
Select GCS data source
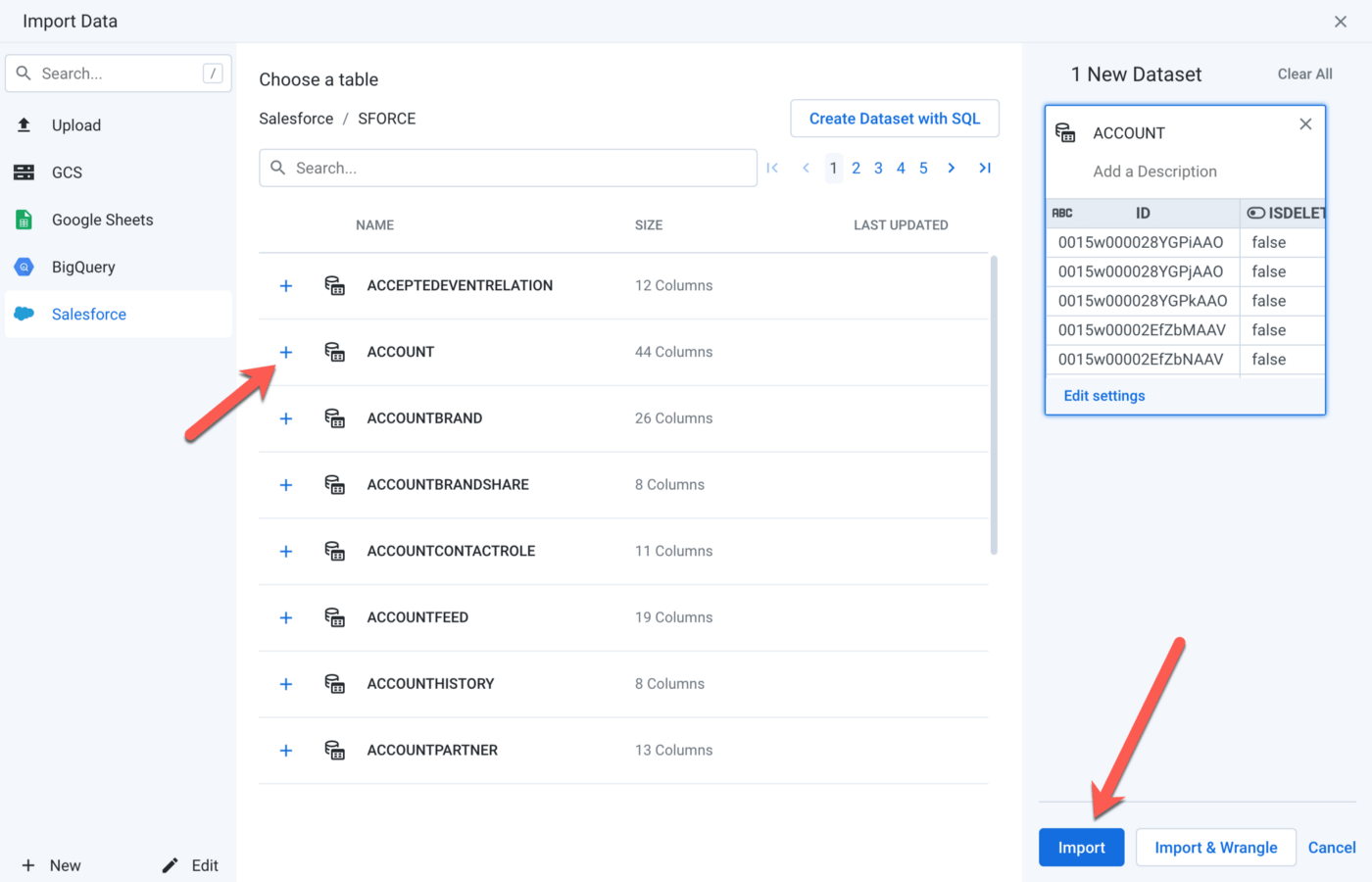119,172
